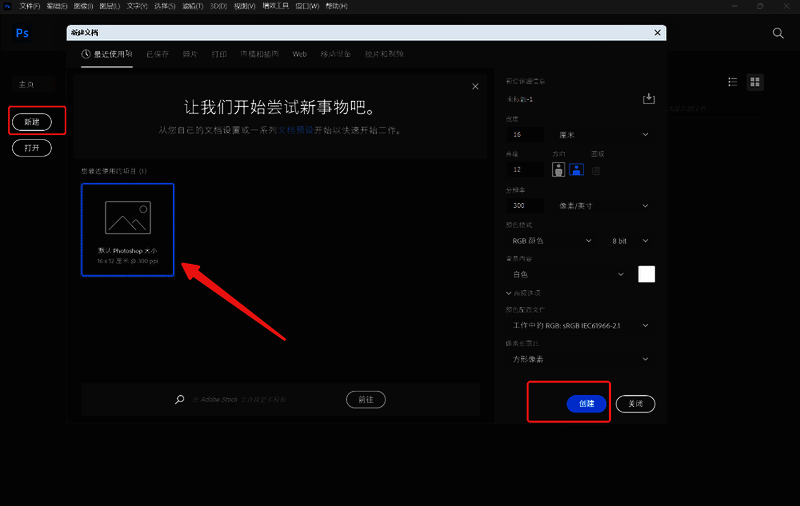Enable the 画板 artboard checkbox
The image size is (800, 506).
[595, 170]
